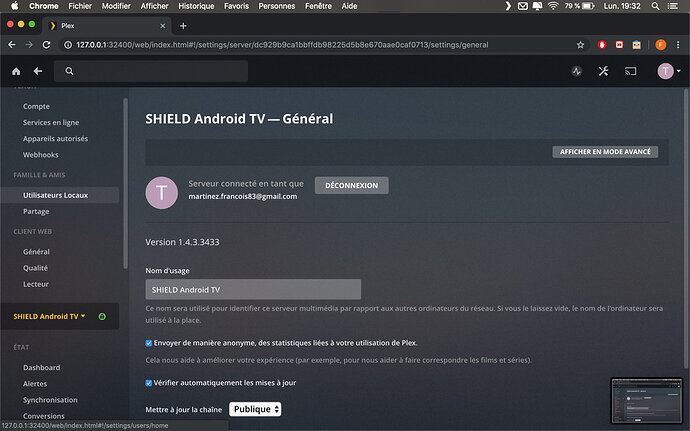This screenshot has width=690, height=431.
Task: Reload the page in Chrome
Action: click(46, 44)
